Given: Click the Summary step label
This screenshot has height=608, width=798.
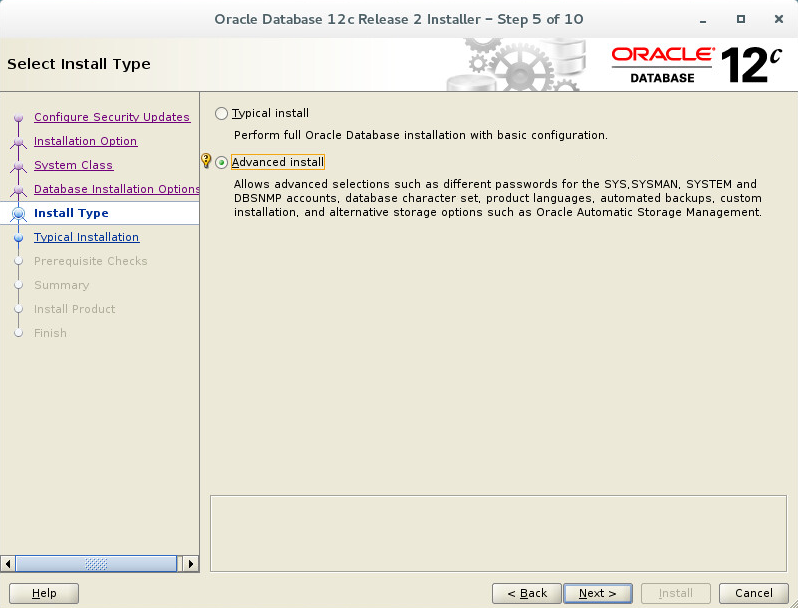Looking at the screenshot, I should tap(62, 285).
